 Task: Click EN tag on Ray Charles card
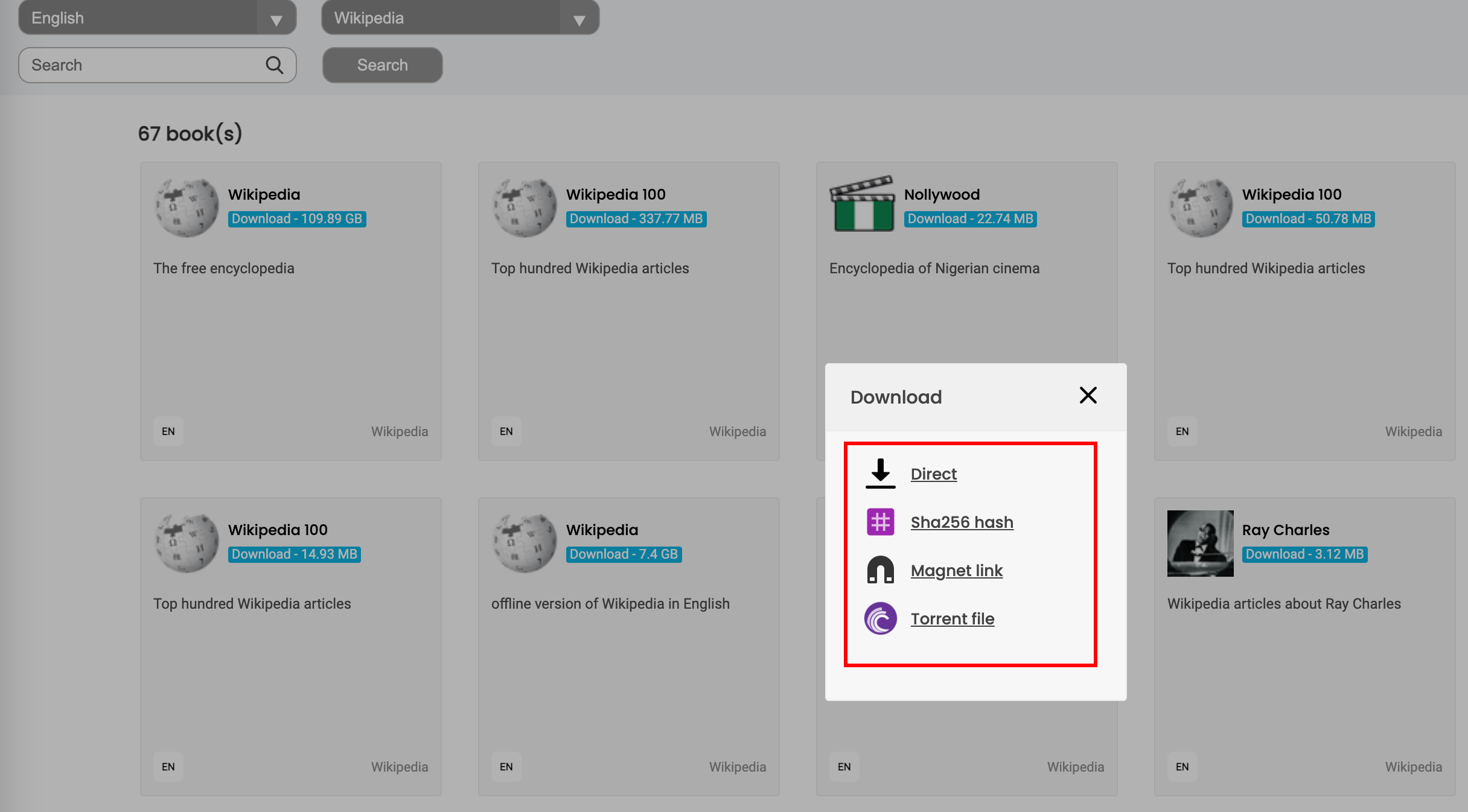point(1182,767)
